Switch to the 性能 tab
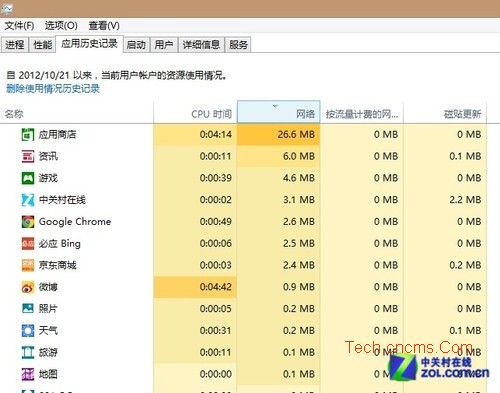The height and width of the screenshot is (393, 500). pyautogui.click(x=43, y=45)
